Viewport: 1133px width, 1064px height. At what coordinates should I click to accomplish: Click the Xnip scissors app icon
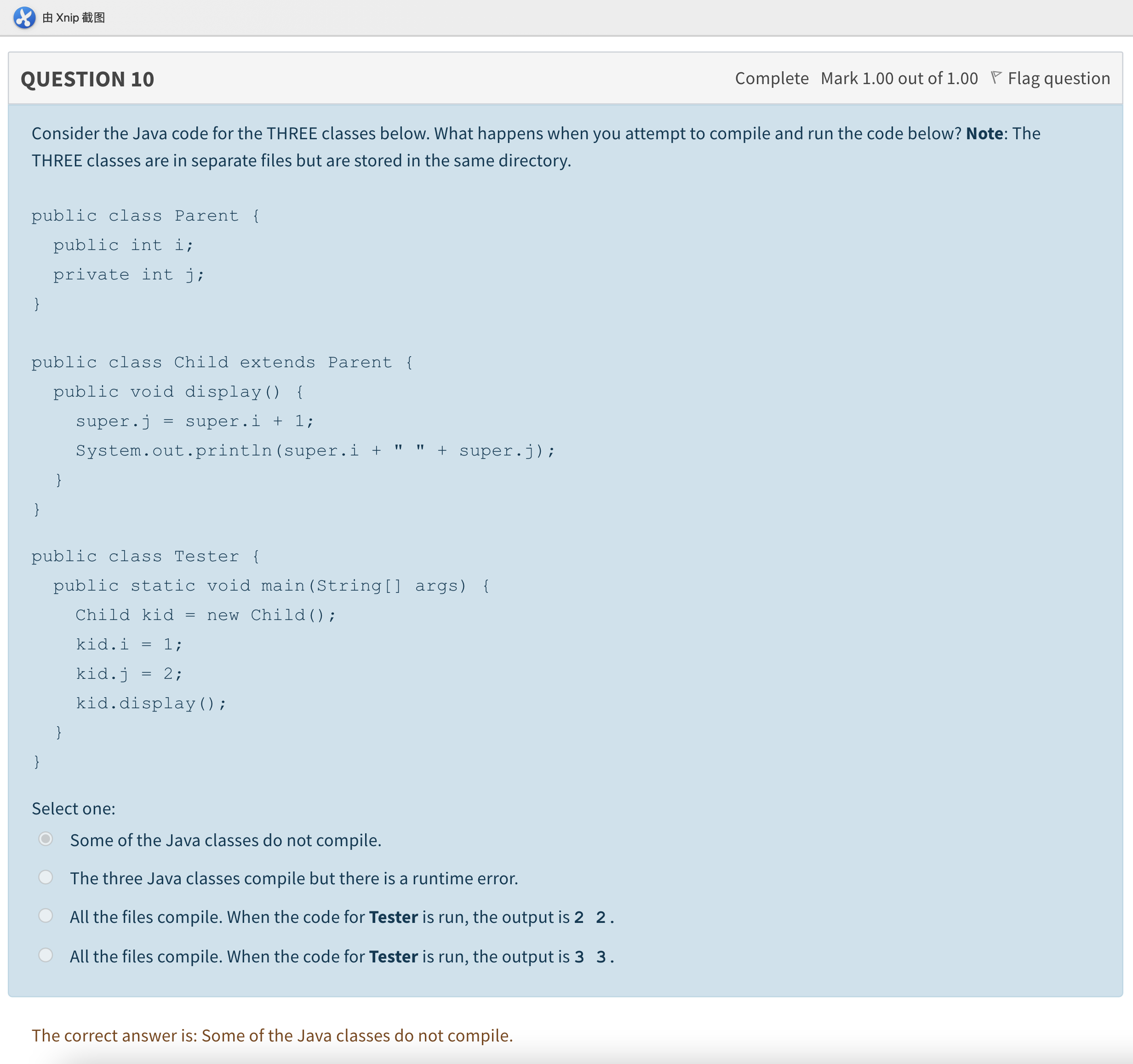coord(24,17)
